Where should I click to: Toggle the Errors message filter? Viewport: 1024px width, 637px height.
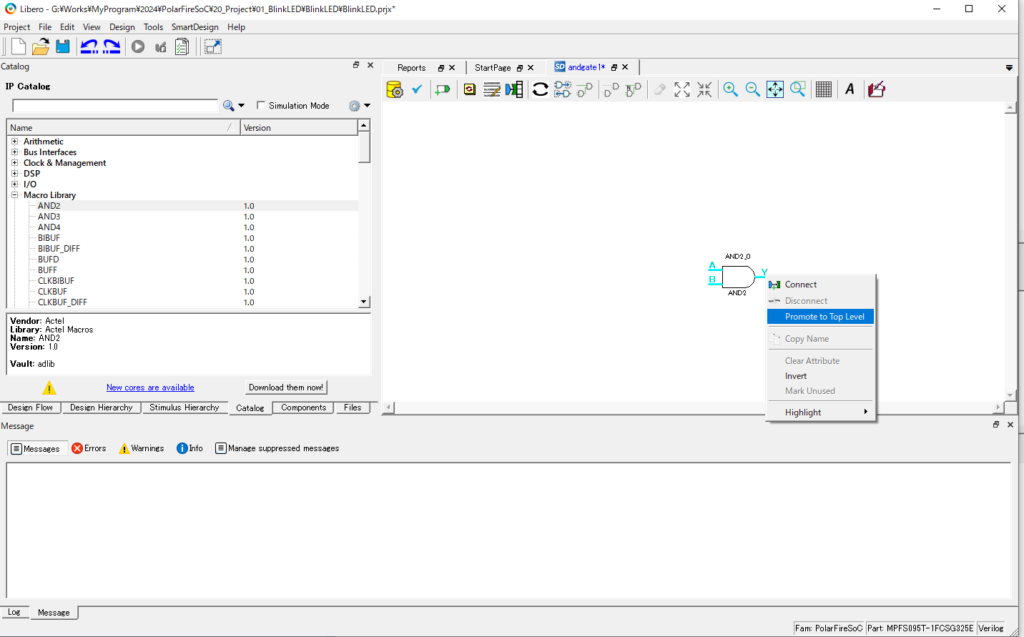(88, 448)
